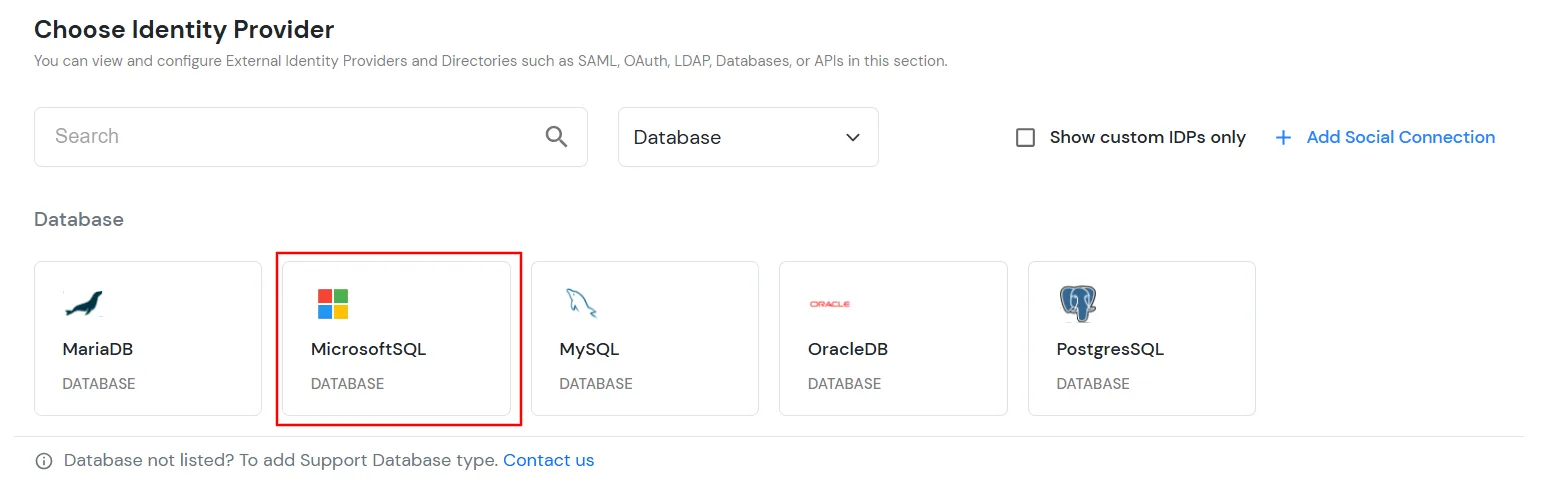Select the MySQL card title text
Image resolution: width=1546 pixels, height=502 pixels.
589,350
